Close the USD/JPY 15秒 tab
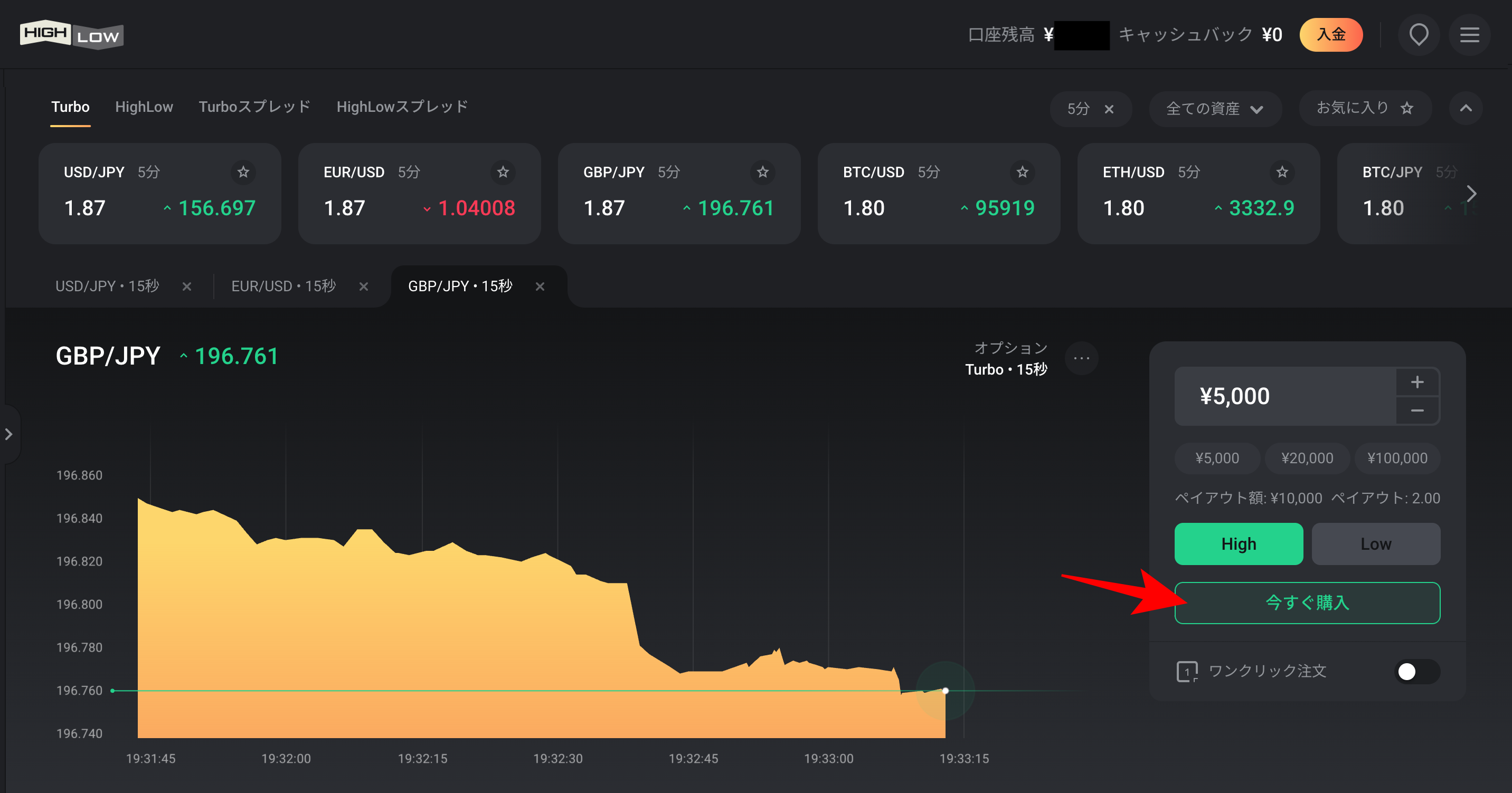The width and height of the screenshot is (1512, 793). coord(187,286)
